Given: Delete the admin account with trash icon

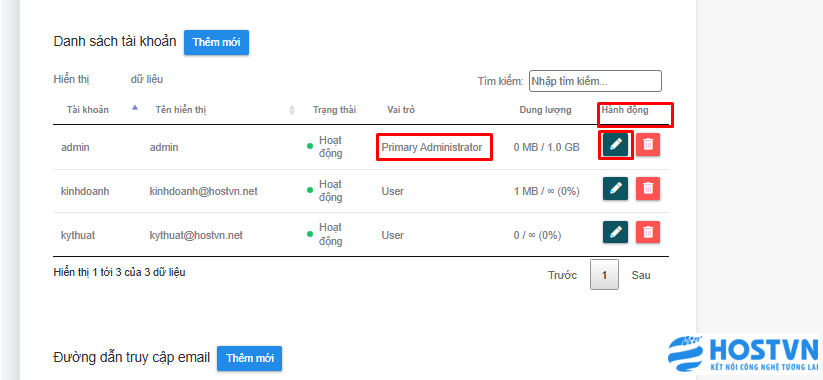Looking at the screenshot, I should coord(648,144).
